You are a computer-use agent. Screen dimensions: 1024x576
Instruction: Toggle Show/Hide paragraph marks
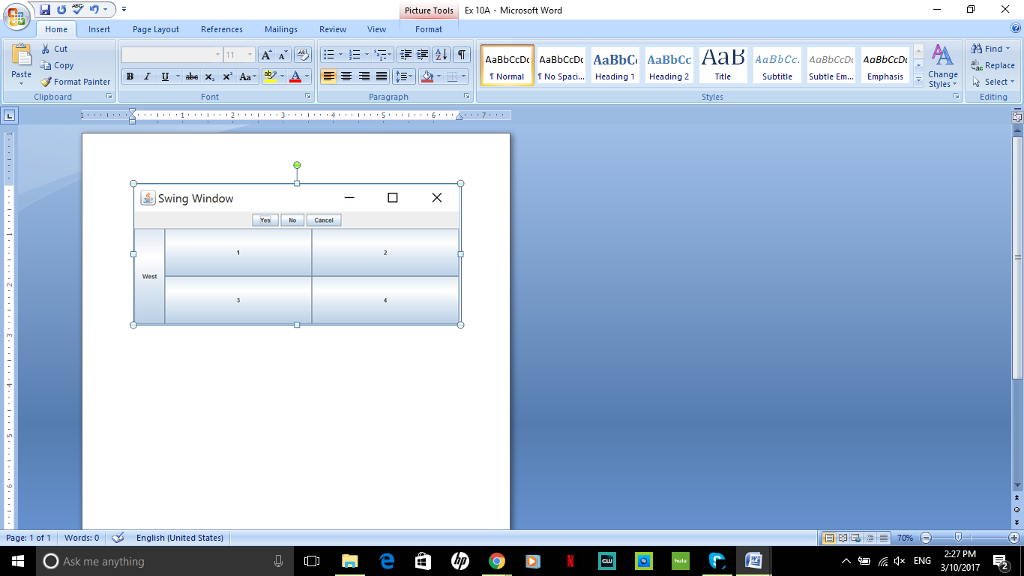pyautogui.click(x=461, y=54)
